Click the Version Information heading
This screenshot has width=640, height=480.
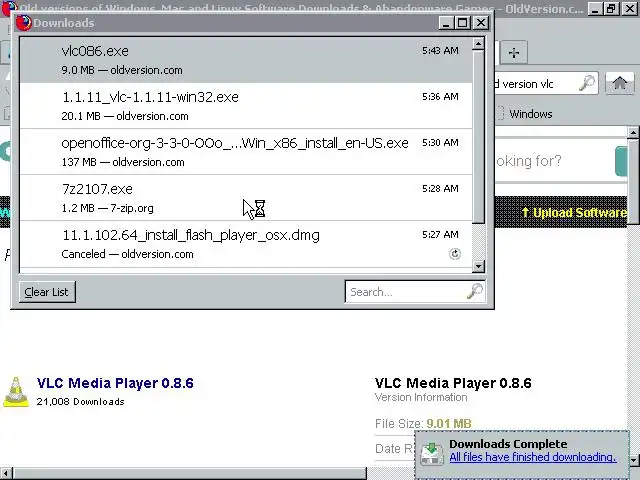pos(421,397)
